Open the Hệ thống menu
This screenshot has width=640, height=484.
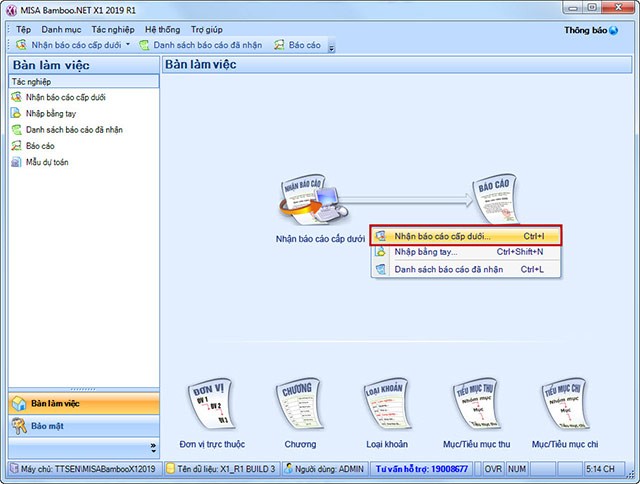163,30
